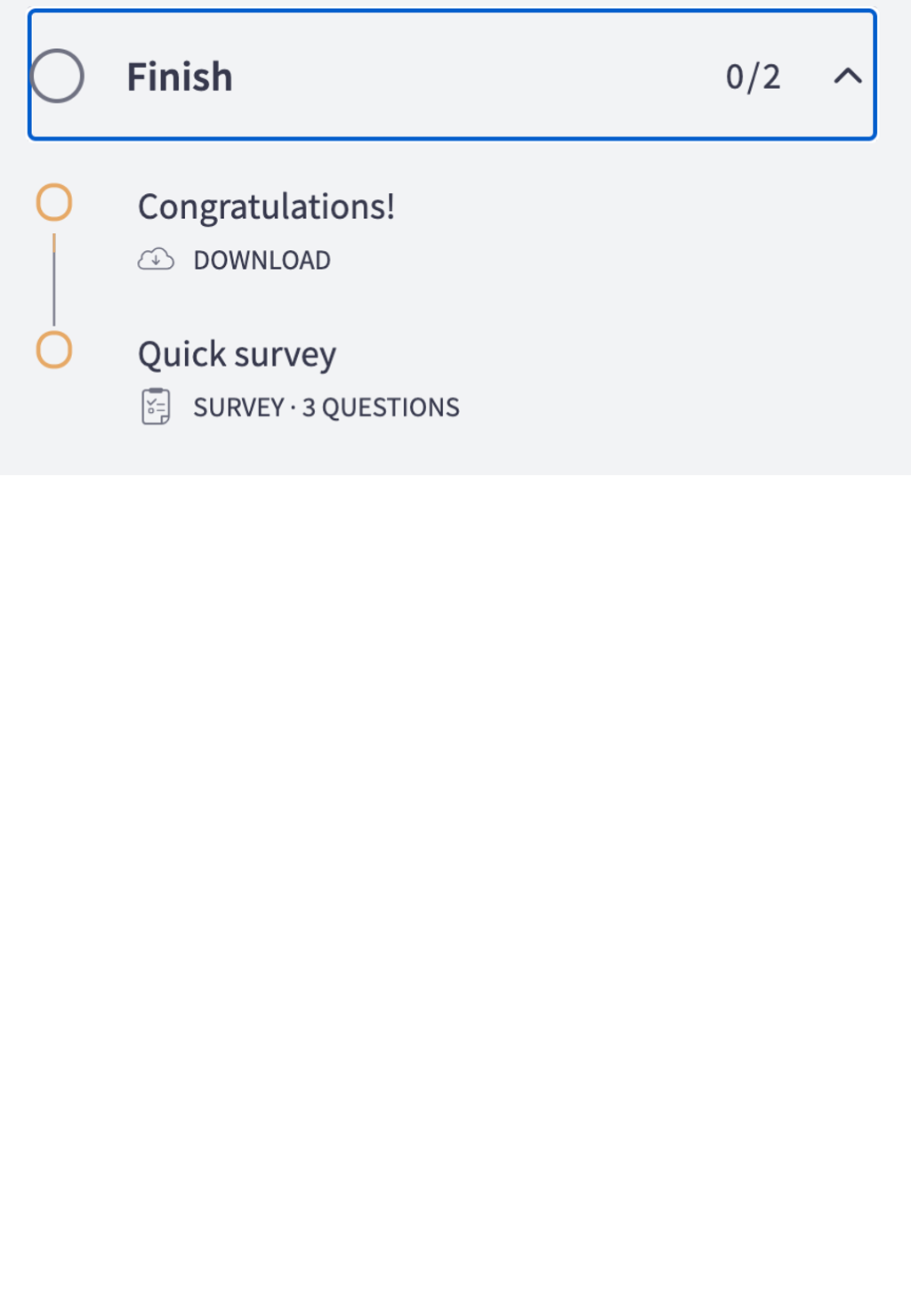The height and width of the screenshot is (1316, 911).
Task: Click the word SURVEY under Quick survey
Action: click(x=238, y=408)
